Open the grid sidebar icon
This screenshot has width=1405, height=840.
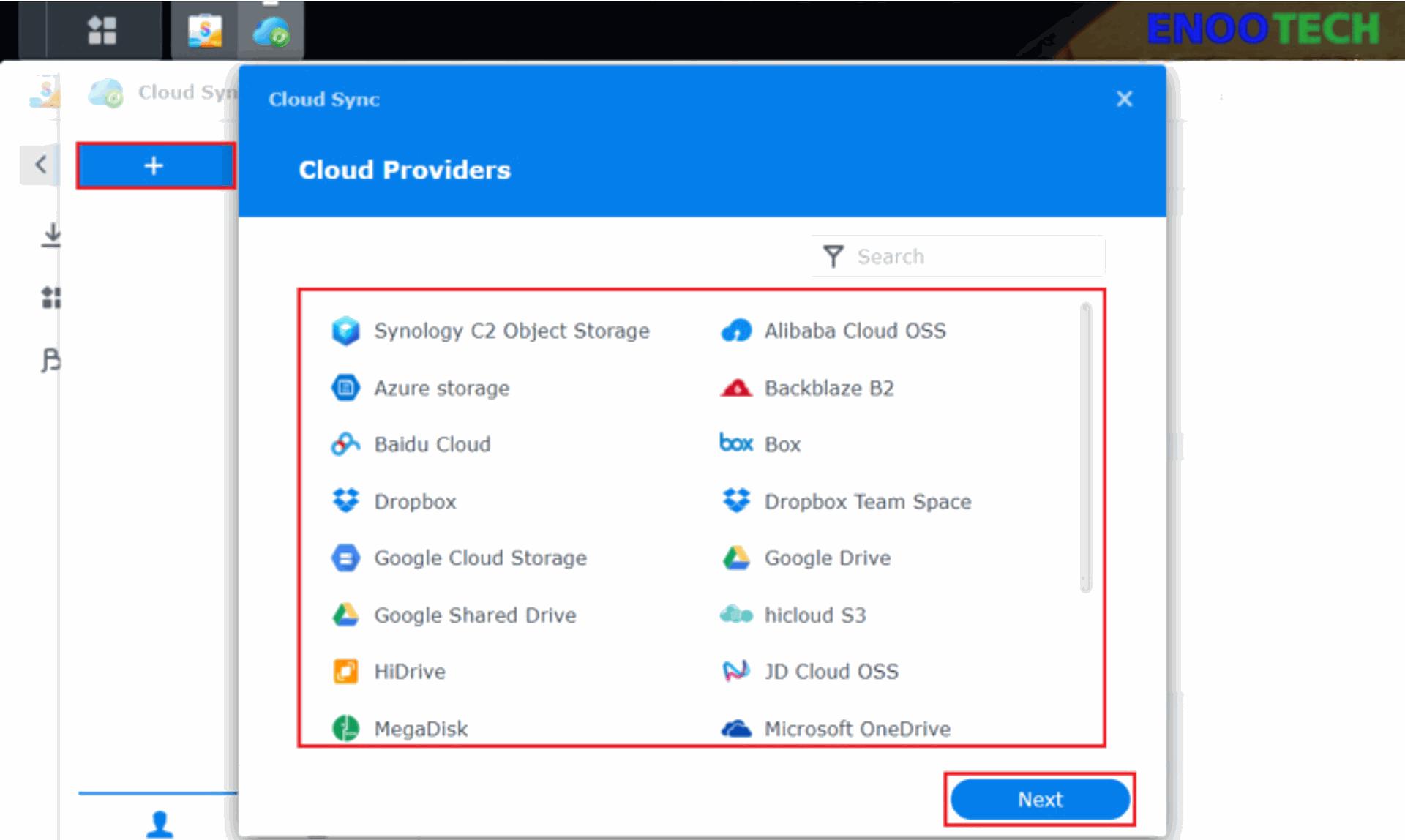click(x=51, y=297)
